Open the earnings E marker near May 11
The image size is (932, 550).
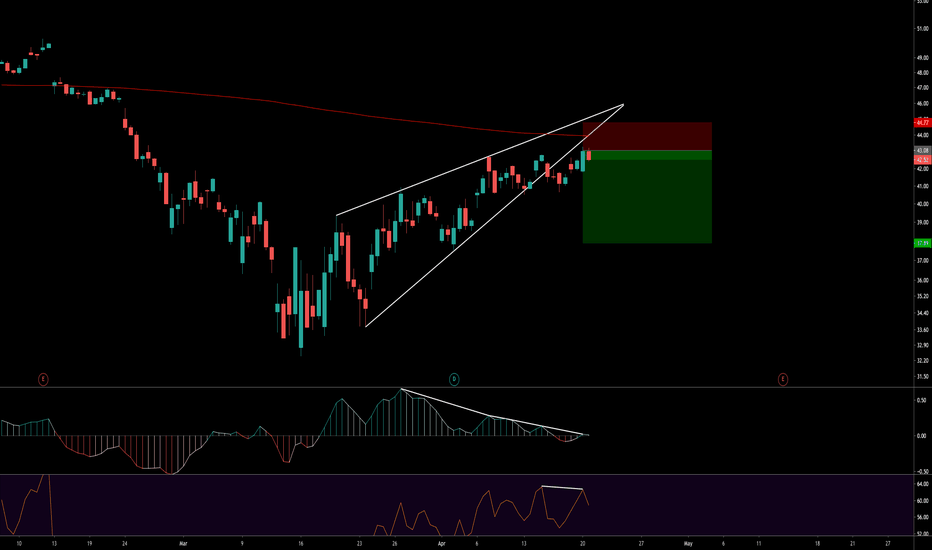point(783,379)
